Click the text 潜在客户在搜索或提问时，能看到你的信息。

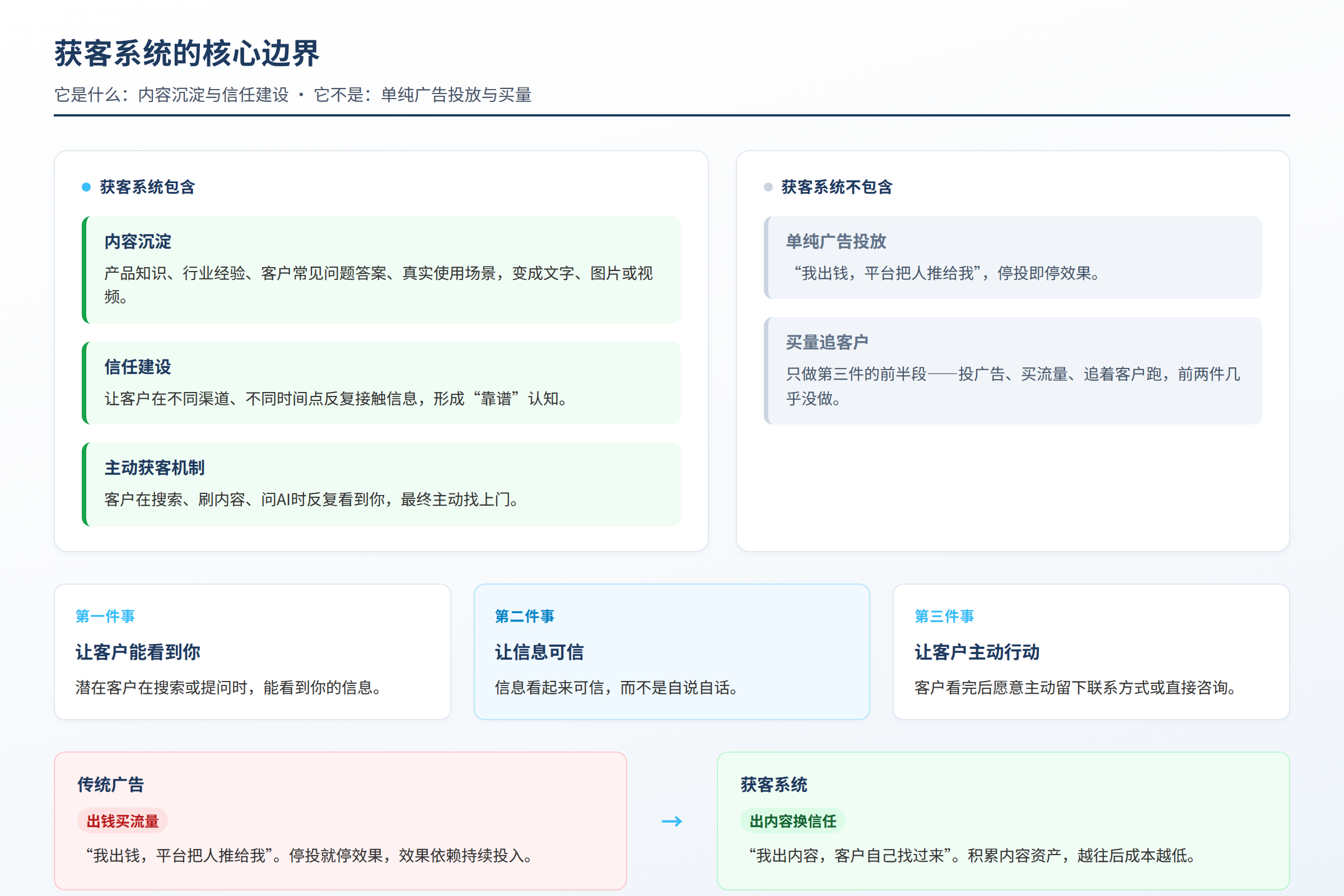pyautogui.click(x=228, y=688)
